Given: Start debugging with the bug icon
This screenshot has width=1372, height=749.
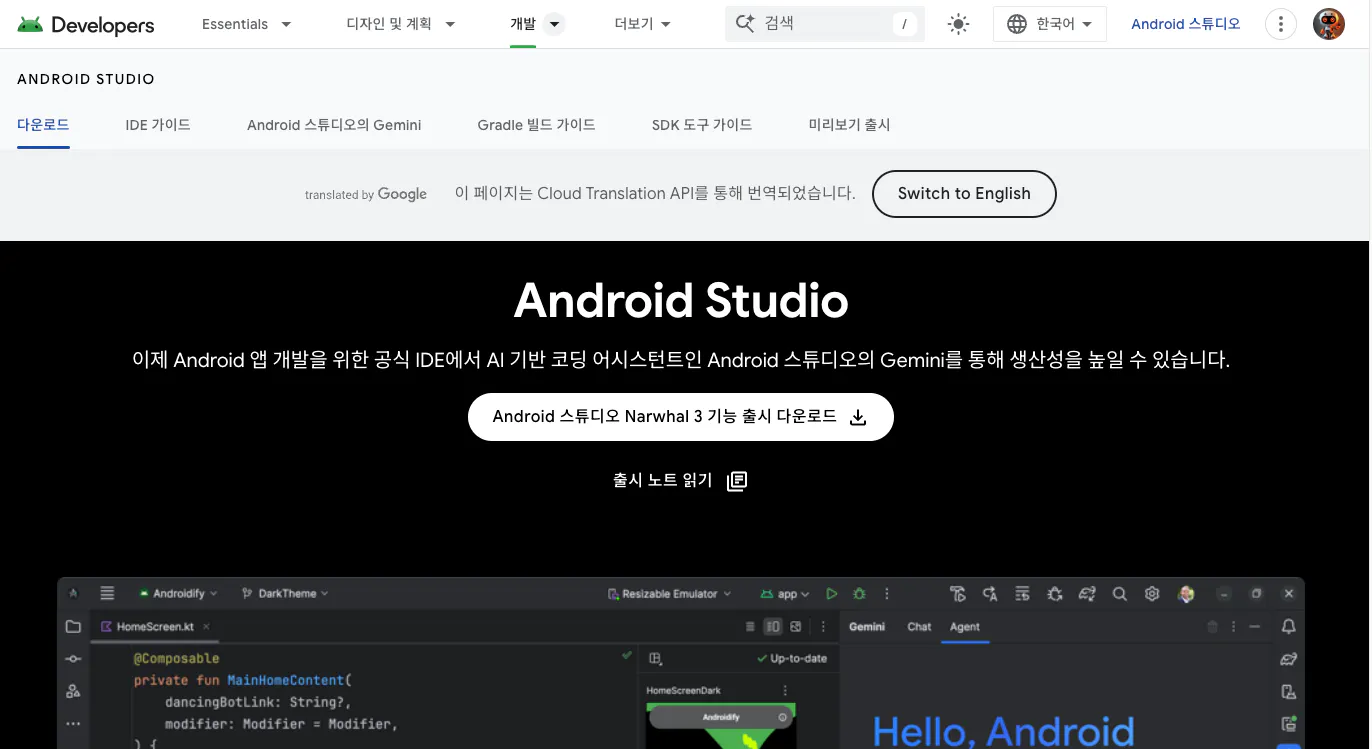Looking at the screenshot, I should click(x=857, y=594).
